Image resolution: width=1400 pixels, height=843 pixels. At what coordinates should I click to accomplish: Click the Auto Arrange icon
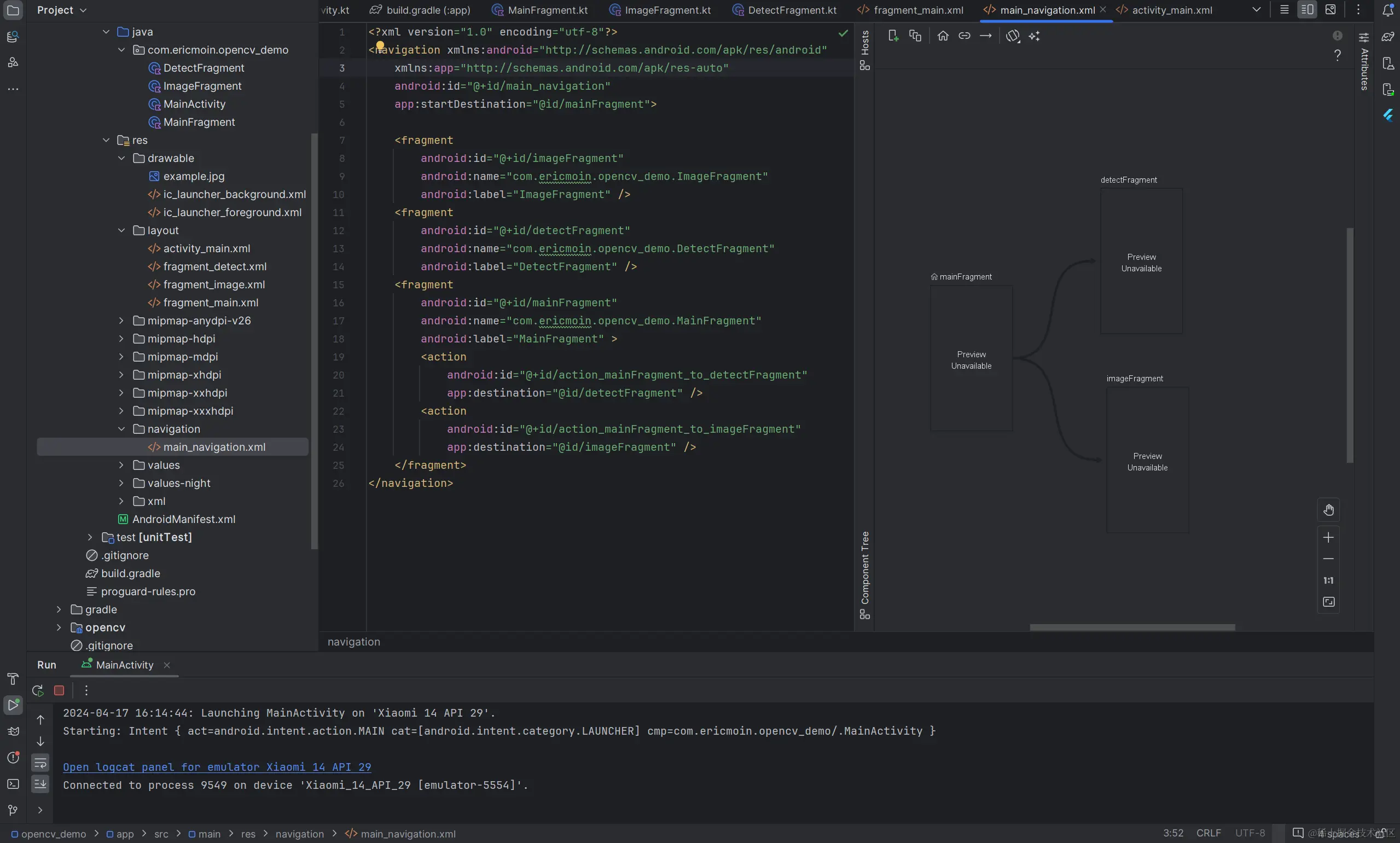coord(1034,36)
